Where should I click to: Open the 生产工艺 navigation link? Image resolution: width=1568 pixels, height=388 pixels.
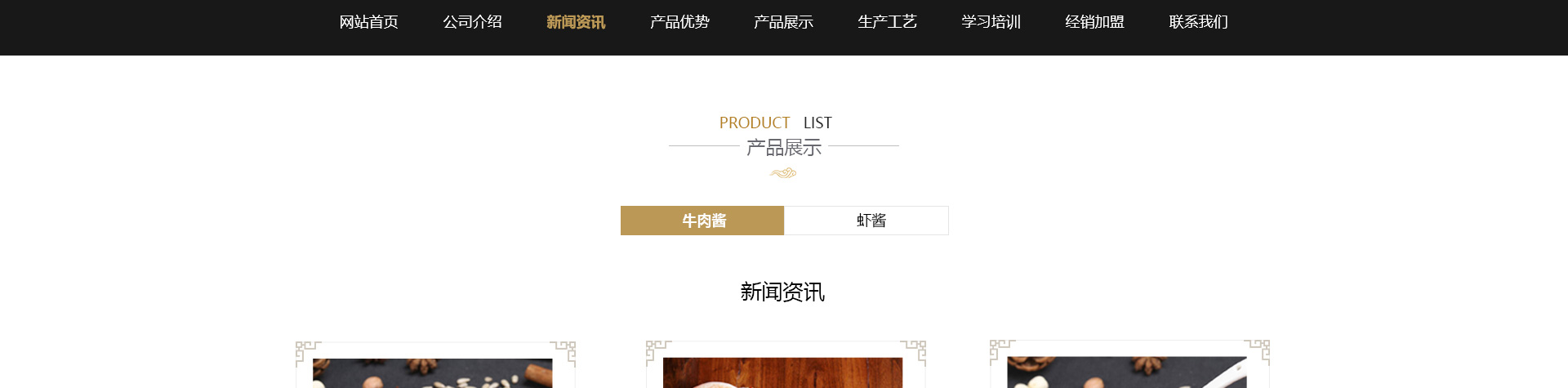coord(887,22)
